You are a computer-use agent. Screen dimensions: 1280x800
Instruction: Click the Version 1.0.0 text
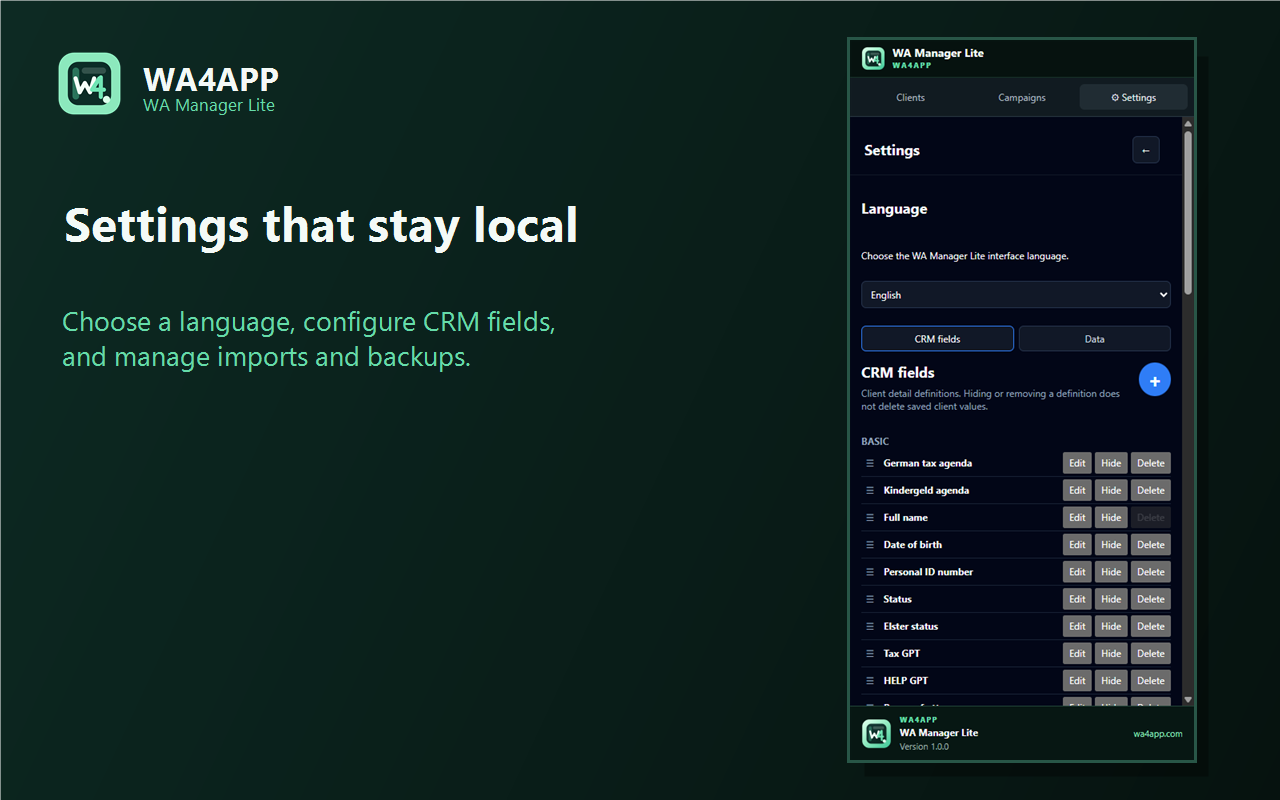(924, 747)
